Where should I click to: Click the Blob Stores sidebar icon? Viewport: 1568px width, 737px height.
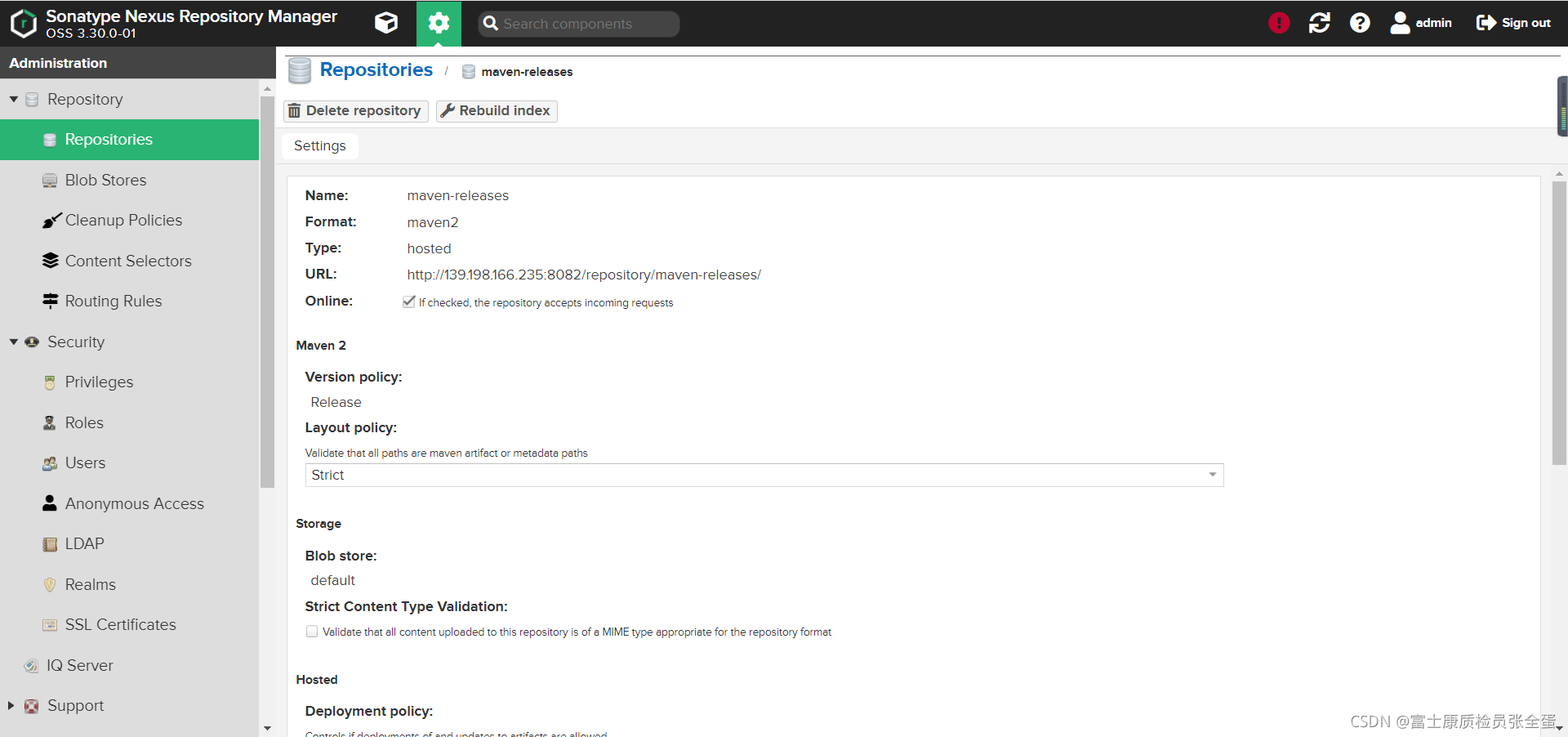tap(50, 181)
